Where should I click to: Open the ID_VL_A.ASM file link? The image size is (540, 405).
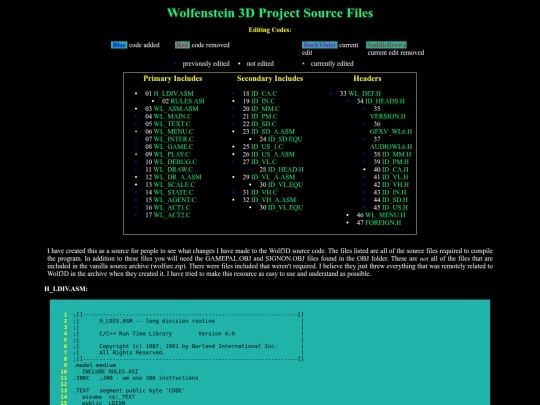[273, 177]
